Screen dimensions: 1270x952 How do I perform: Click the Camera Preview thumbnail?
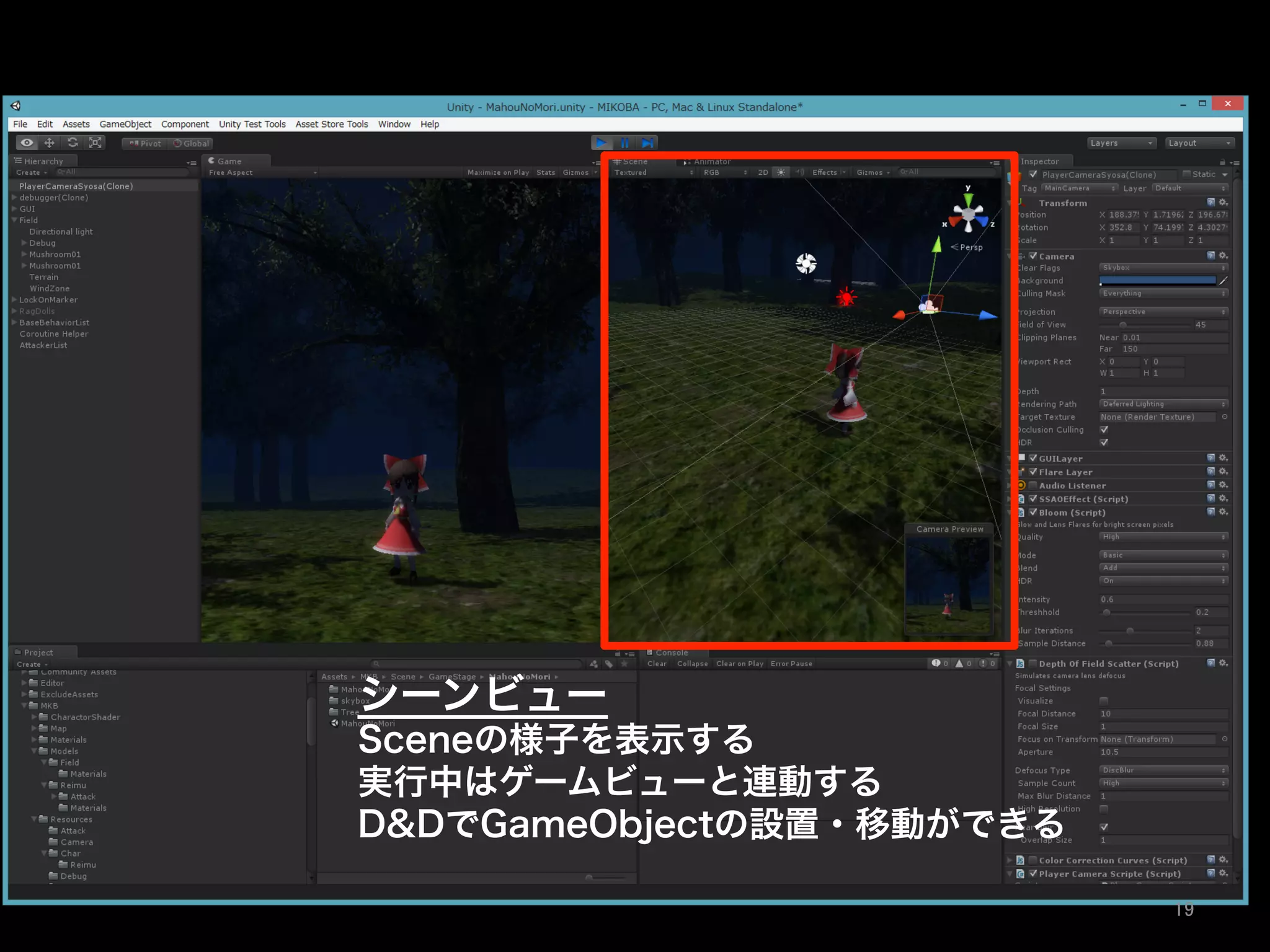pyautogui.click(x=949, y=586)
